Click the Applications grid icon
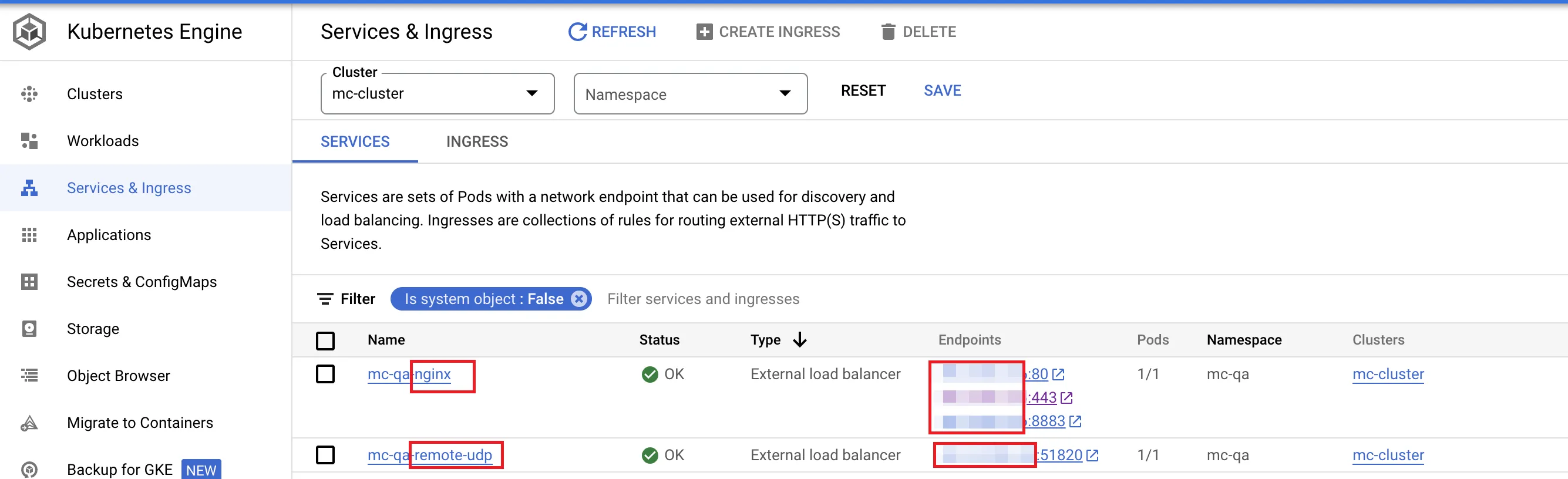This screenshot has width=1568, height=479. coord(29,235)
